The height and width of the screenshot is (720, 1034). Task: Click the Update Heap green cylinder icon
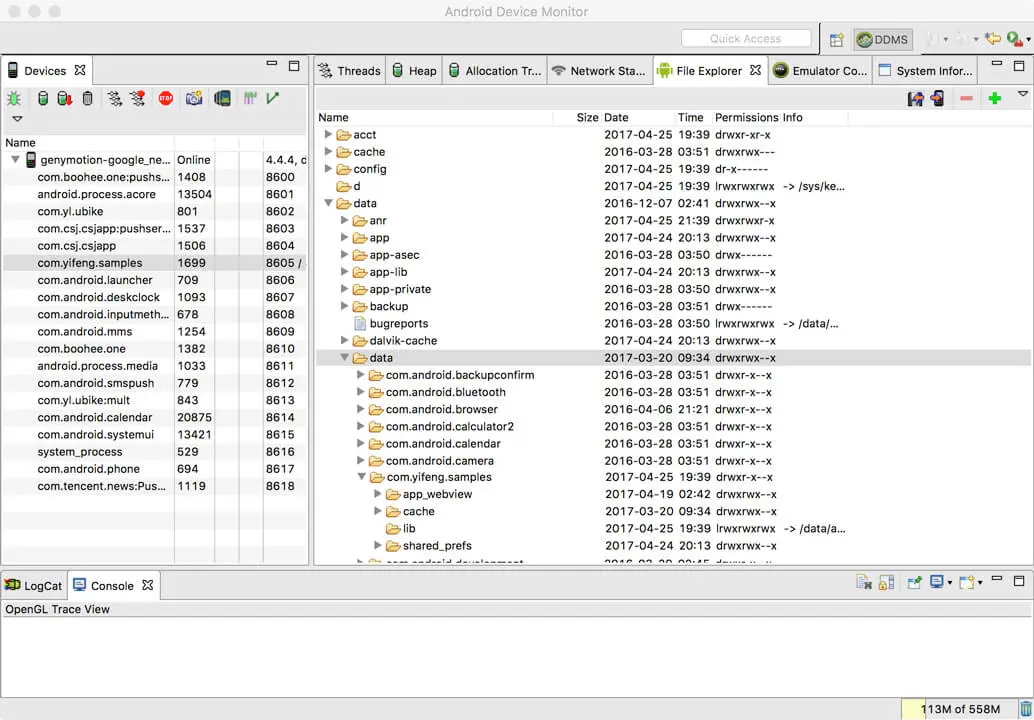pyautogui.click(x=43, y=99)
